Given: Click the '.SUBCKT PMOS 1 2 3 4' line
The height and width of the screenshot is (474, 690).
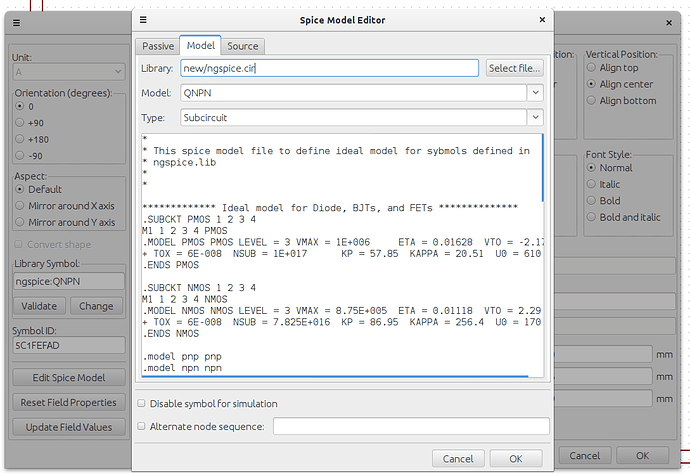Looking at the screenshot, I should click(199, 219).
